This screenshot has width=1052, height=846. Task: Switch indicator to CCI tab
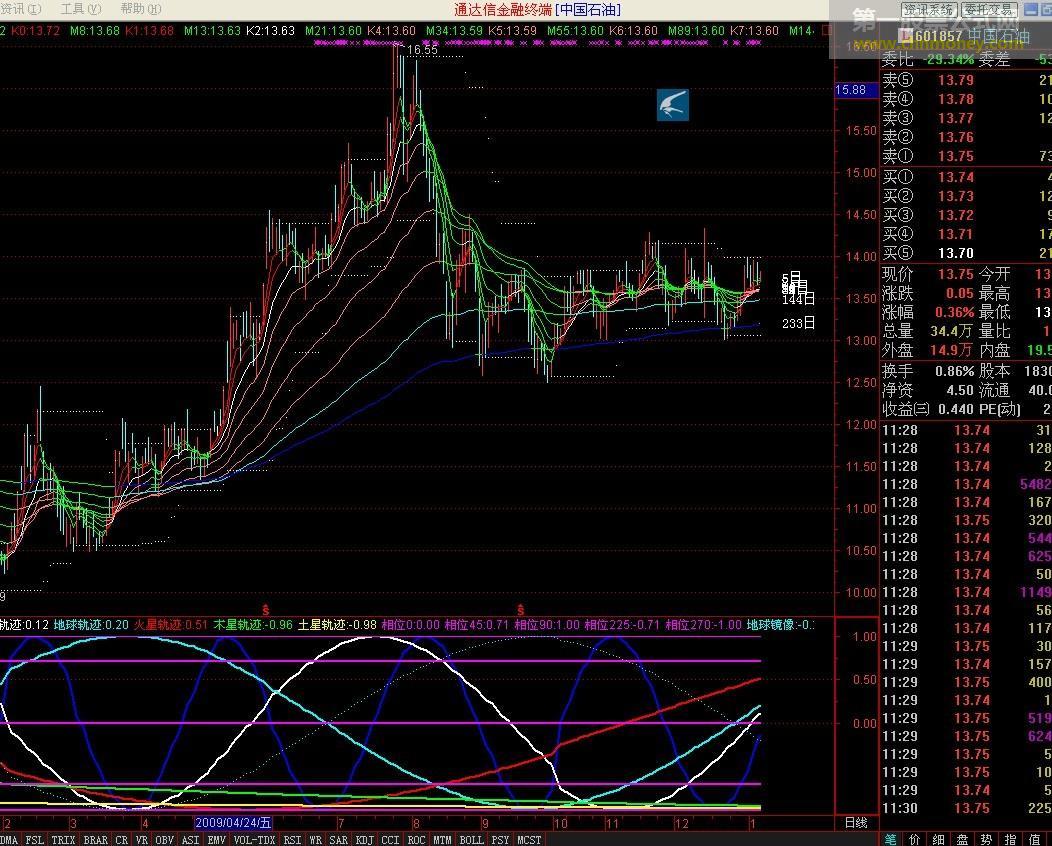[390, 840]
